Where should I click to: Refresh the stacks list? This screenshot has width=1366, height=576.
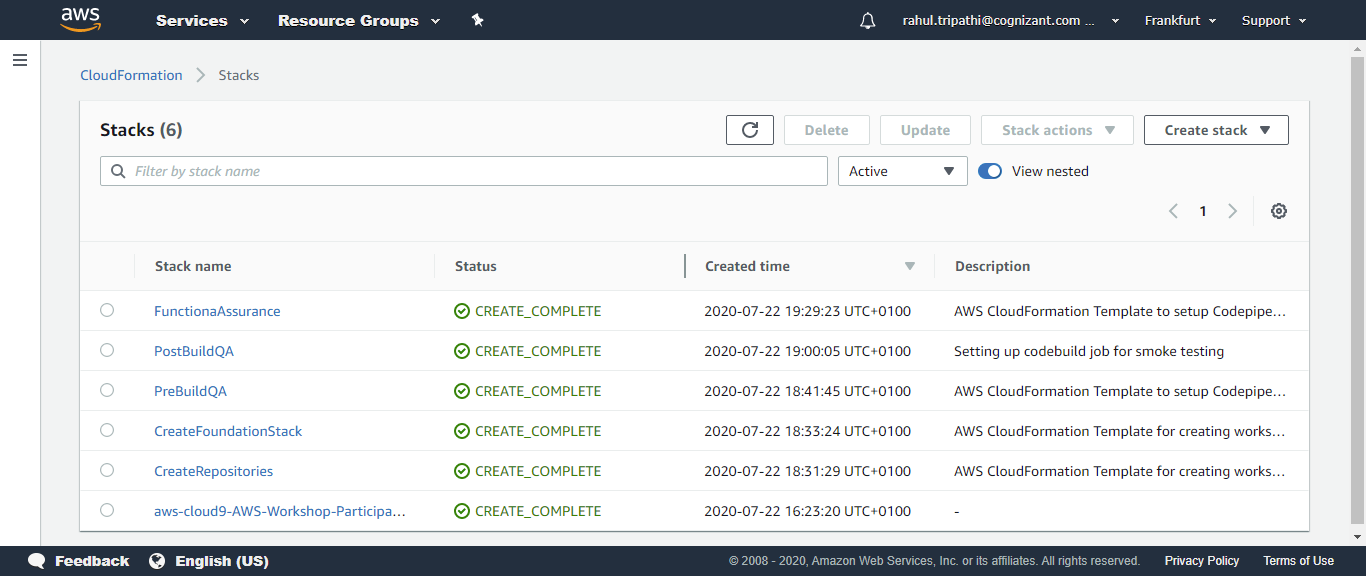click(750, 130)
